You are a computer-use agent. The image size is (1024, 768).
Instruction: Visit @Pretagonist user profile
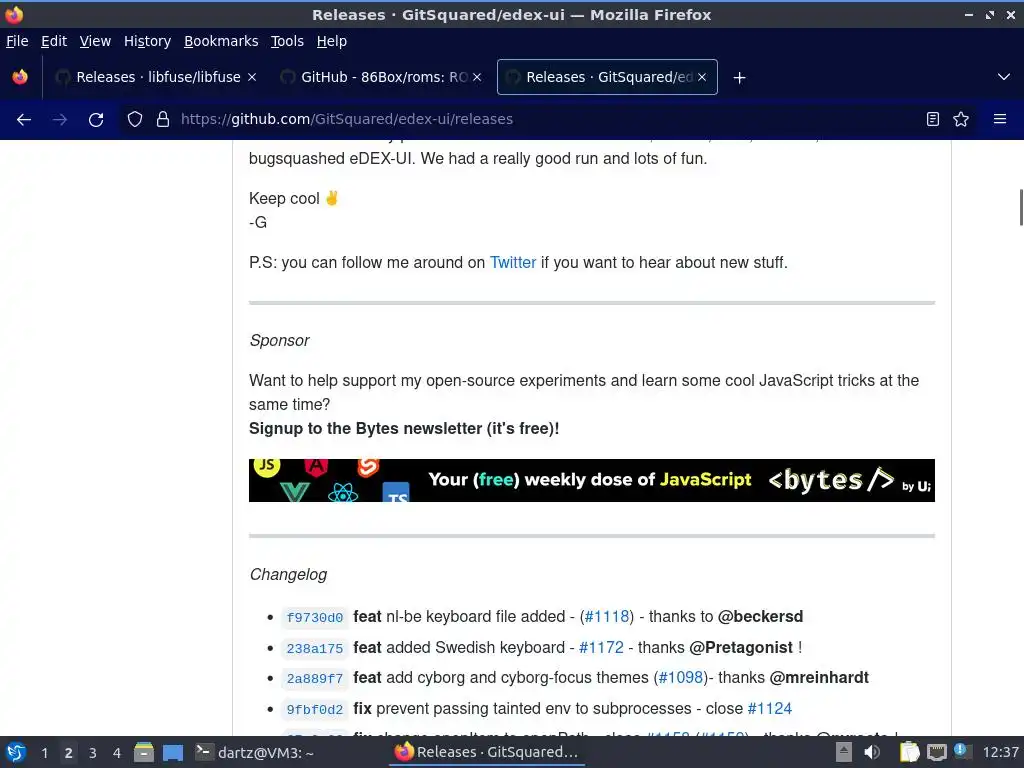pyautogui.click(x=741, y=647)
